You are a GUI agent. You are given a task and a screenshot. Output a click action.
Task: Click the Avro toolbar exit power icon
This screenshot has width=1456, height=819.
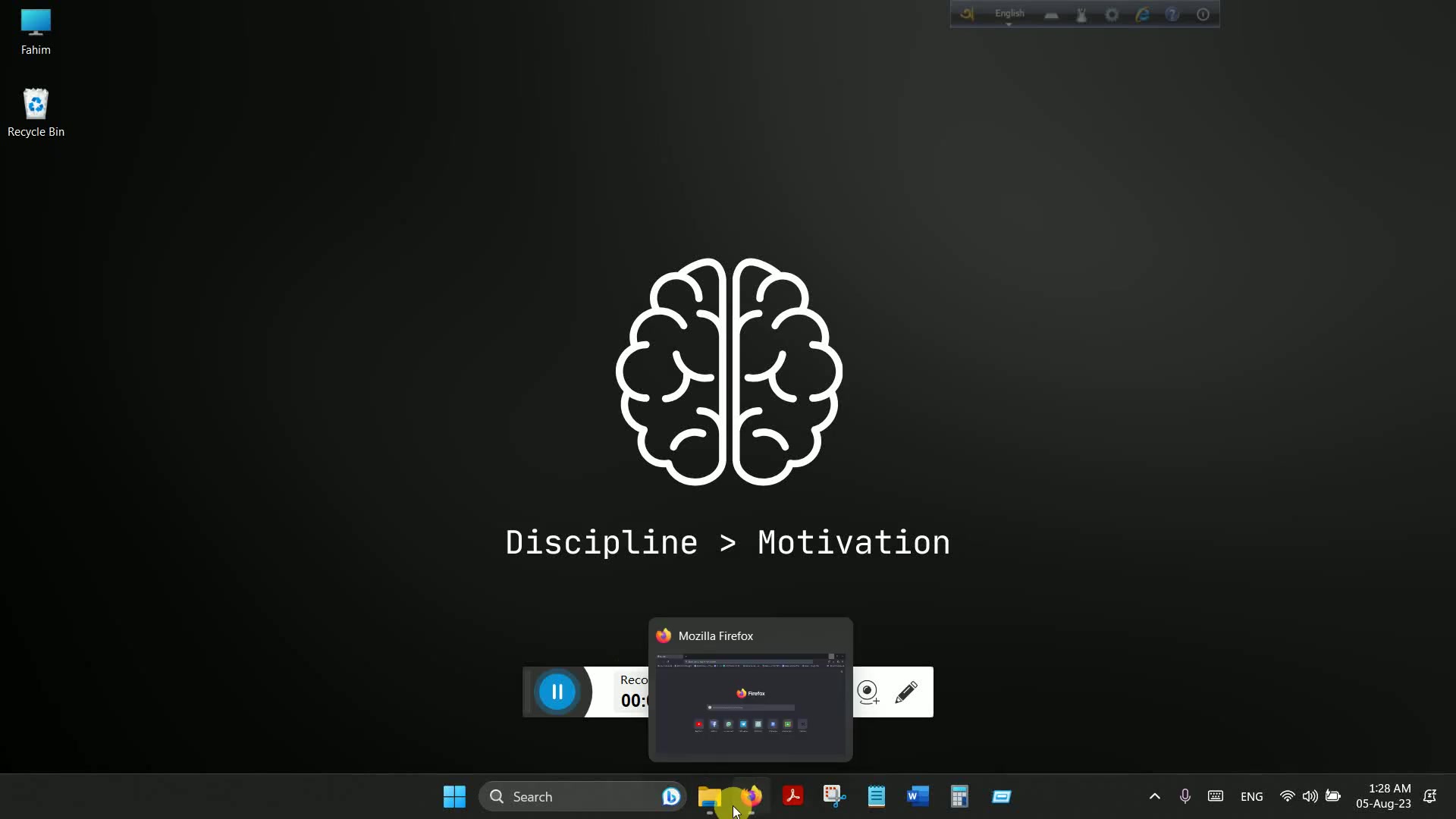pos(1203,14)
